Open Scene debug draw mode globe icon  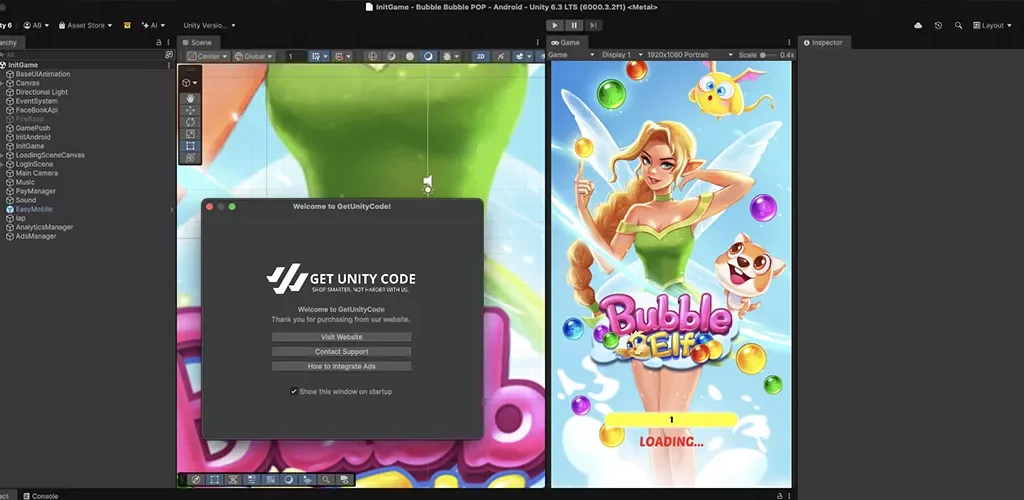373,56
